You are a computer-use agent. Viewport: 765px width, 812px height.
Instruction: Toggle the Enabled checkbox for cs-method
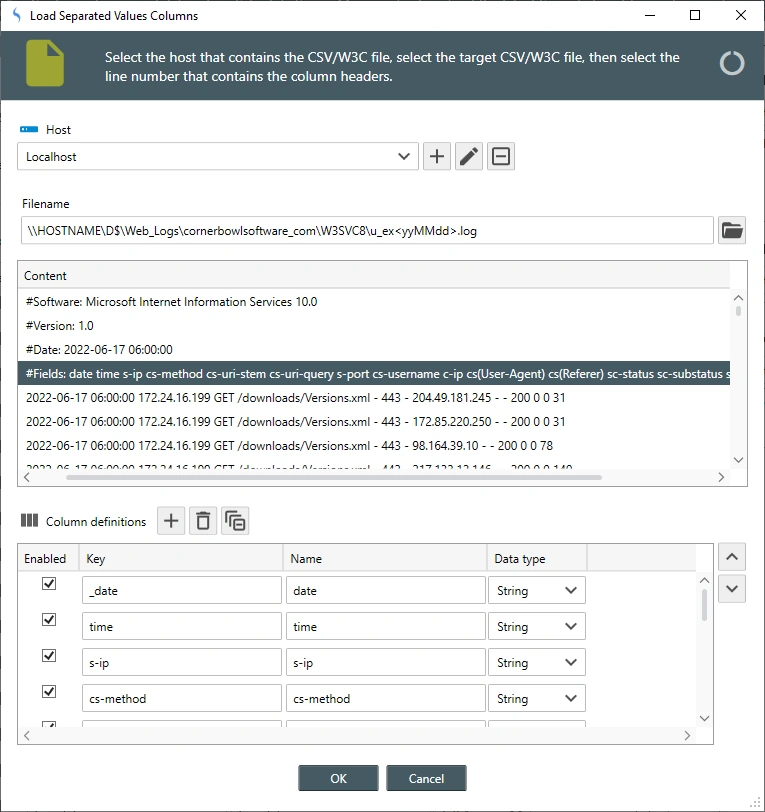coord(49,692)
